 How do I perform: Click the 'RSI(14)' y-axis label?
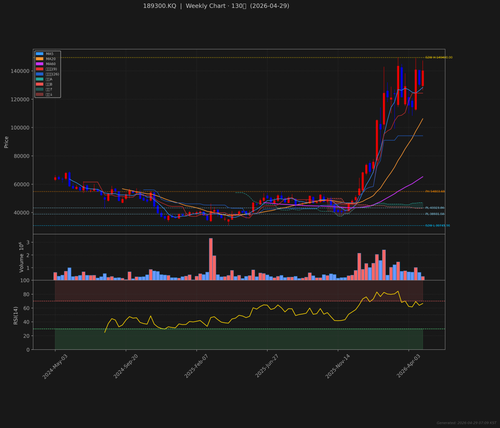pos(15,315)
